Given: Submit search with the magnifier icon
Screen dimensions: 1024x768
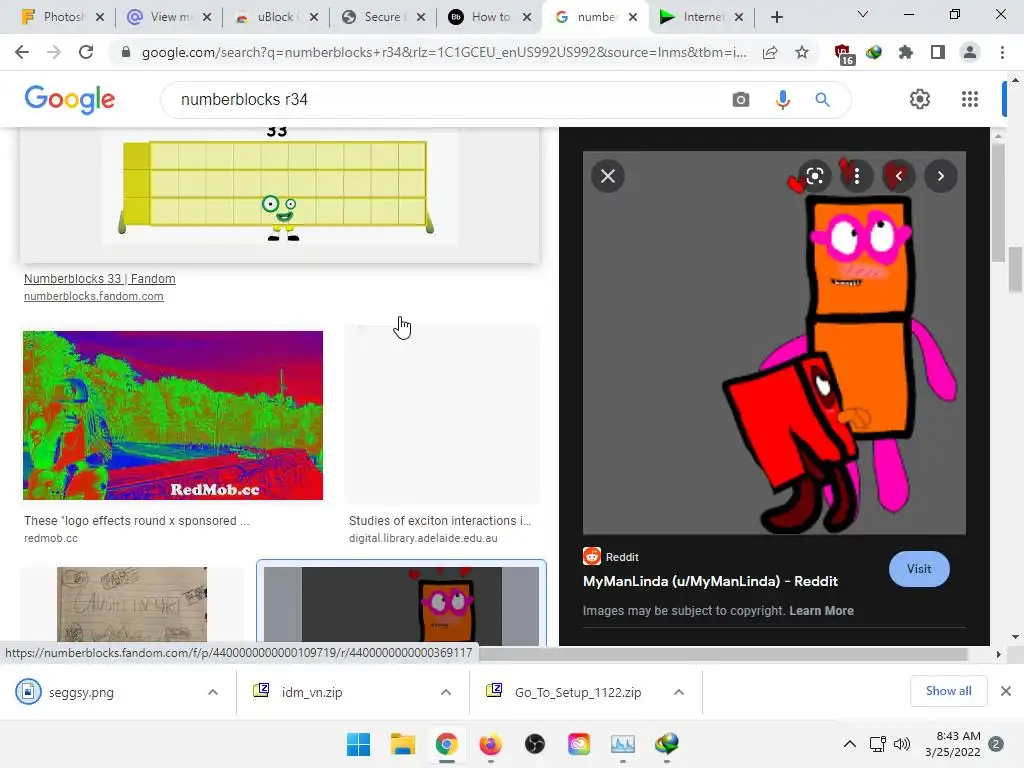Looking at the screenshot, I should click(822, 100).
